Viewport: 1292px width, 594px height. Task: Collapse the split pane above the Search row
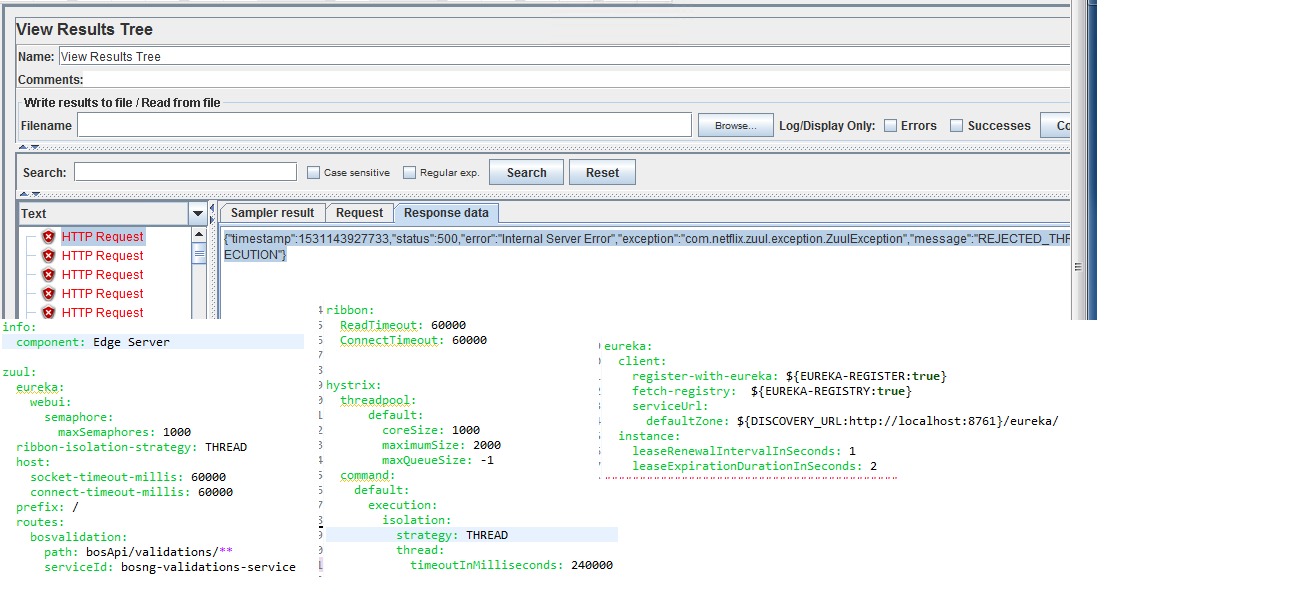pyautogui.click(x=23, y=147)
